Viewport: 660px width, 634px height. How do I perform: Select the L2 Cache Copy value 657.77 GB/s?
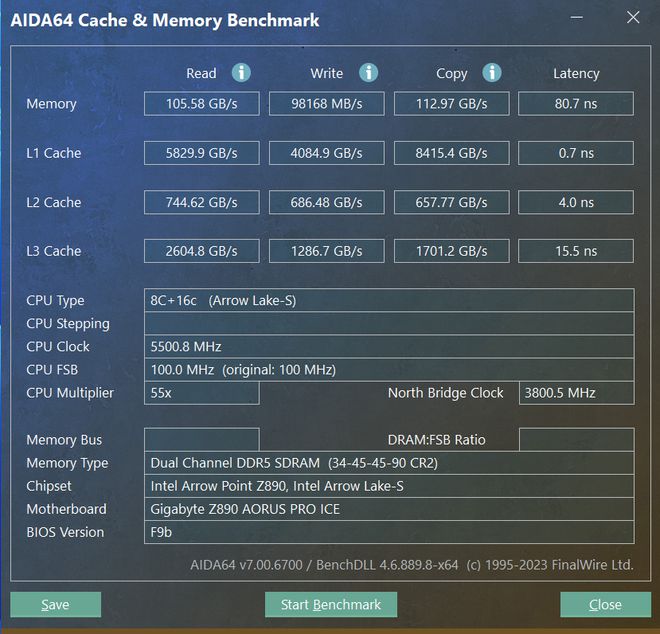pyautogui.click(x=452, y=202)
